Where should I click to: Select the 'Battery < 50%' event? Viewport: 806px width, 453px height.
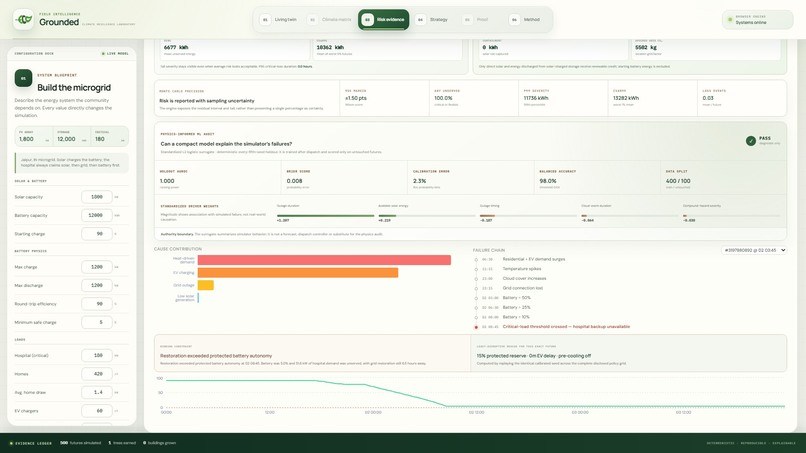(x=517, y=298)
